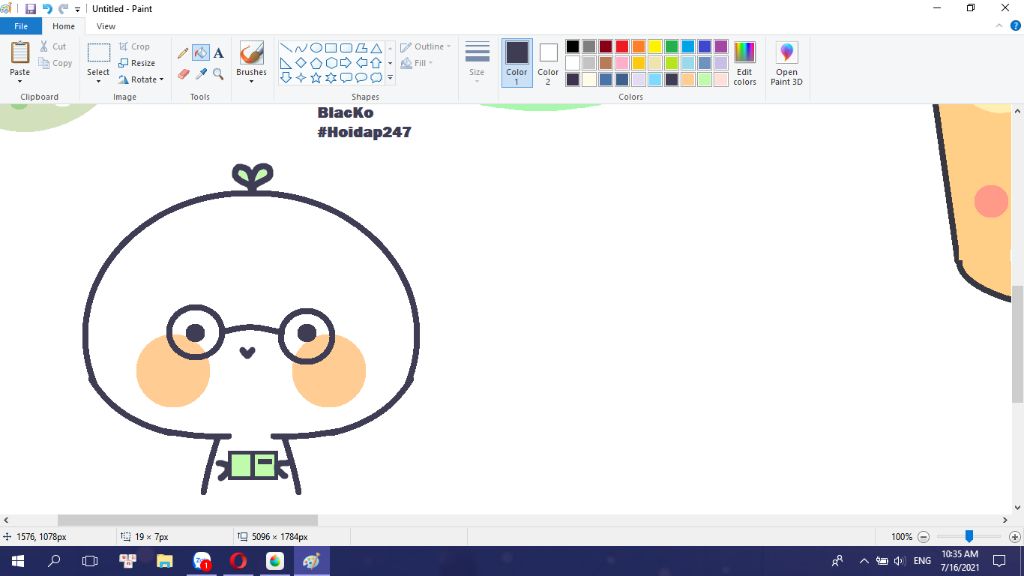
Task: Choose the Oval shape
Action: click(315, 48)
